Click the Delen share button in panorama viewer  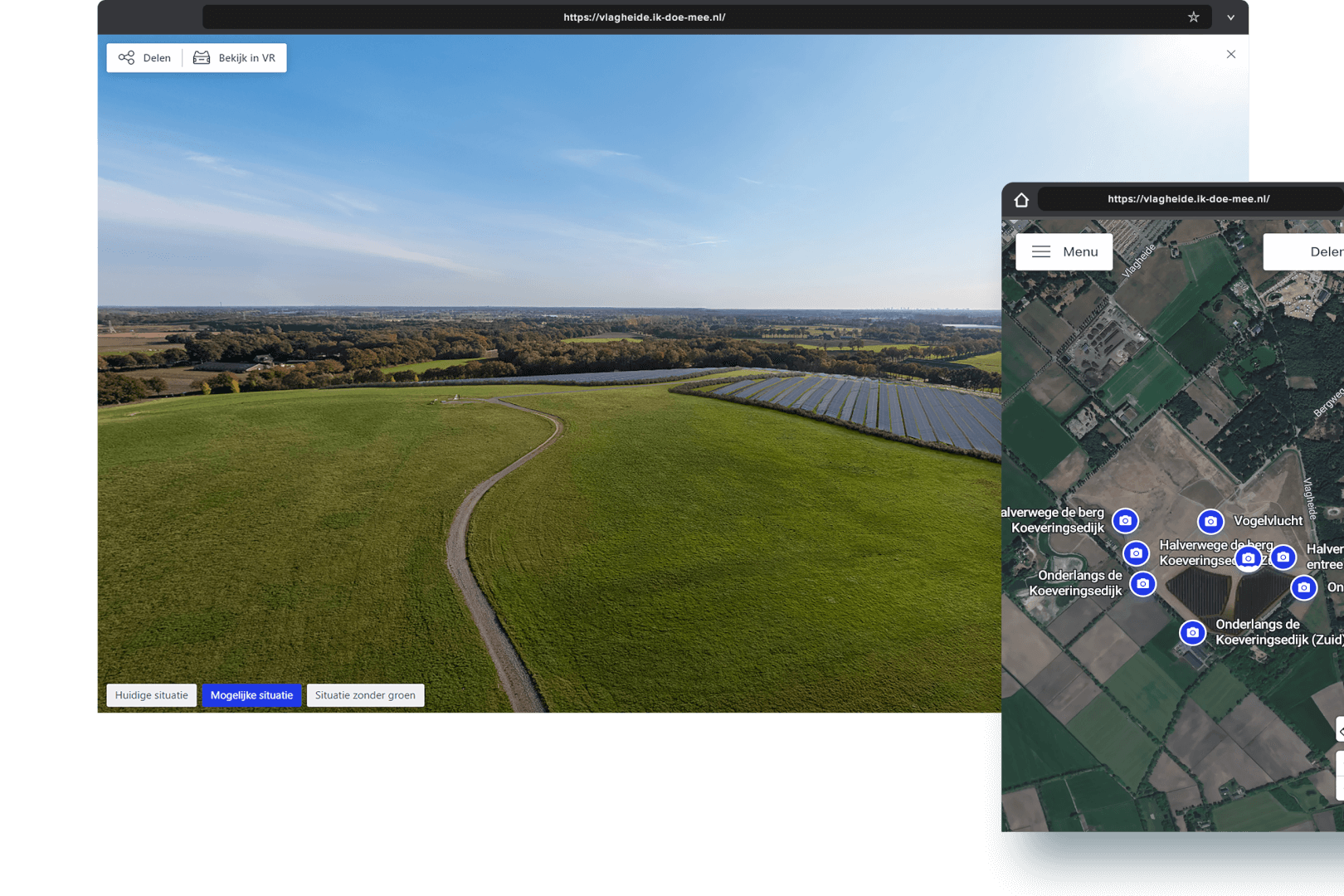pyautogui.click(x=145, y=58)
